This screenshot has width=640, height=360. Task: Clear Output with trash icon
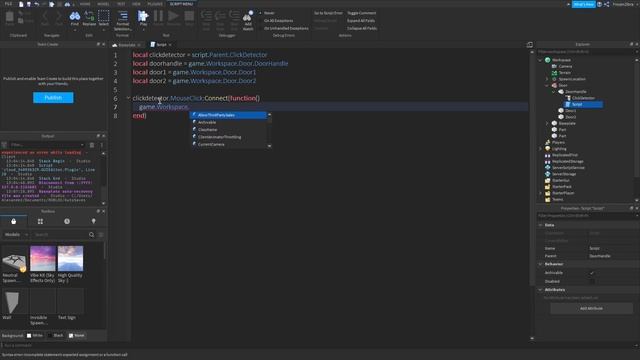click(x=92, y=145)
